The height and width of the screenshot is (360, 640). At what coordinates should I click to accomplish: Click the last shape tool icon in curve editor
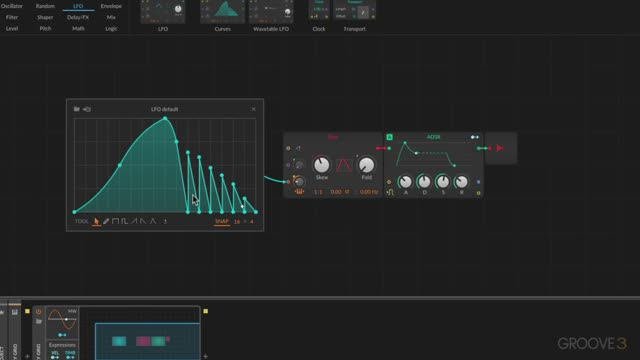tap(165, 221)
